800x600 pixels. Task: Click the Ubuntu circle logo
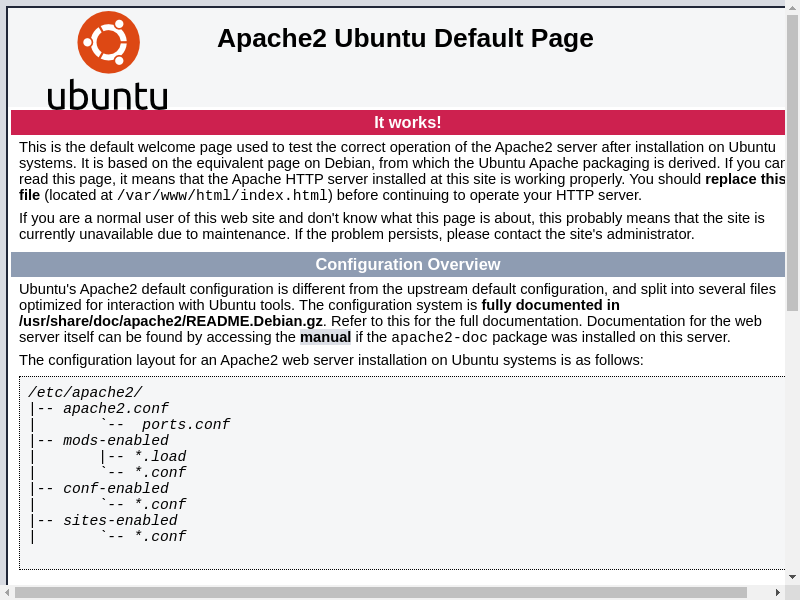tap(108, 42)
